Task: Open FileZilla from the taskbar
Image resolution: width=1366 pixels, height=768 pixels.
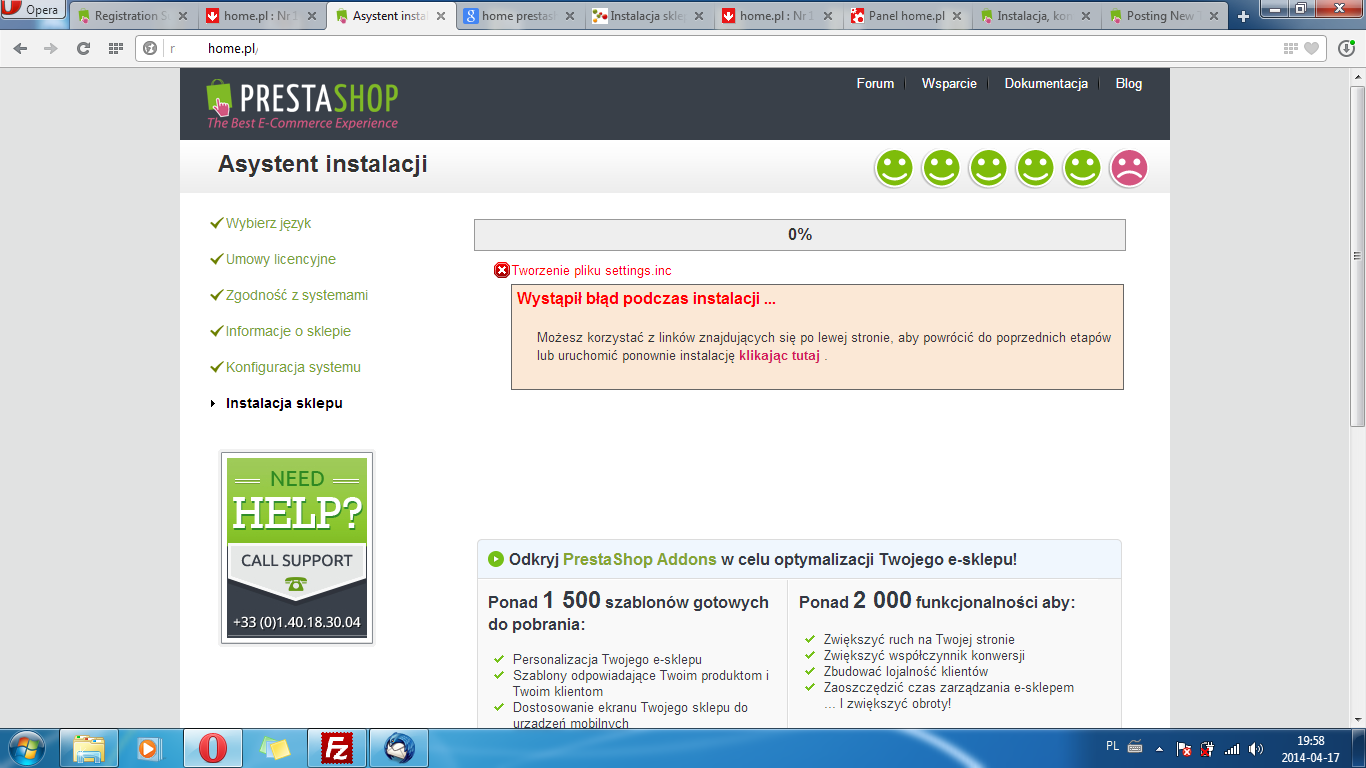Action: pos(337,748)
